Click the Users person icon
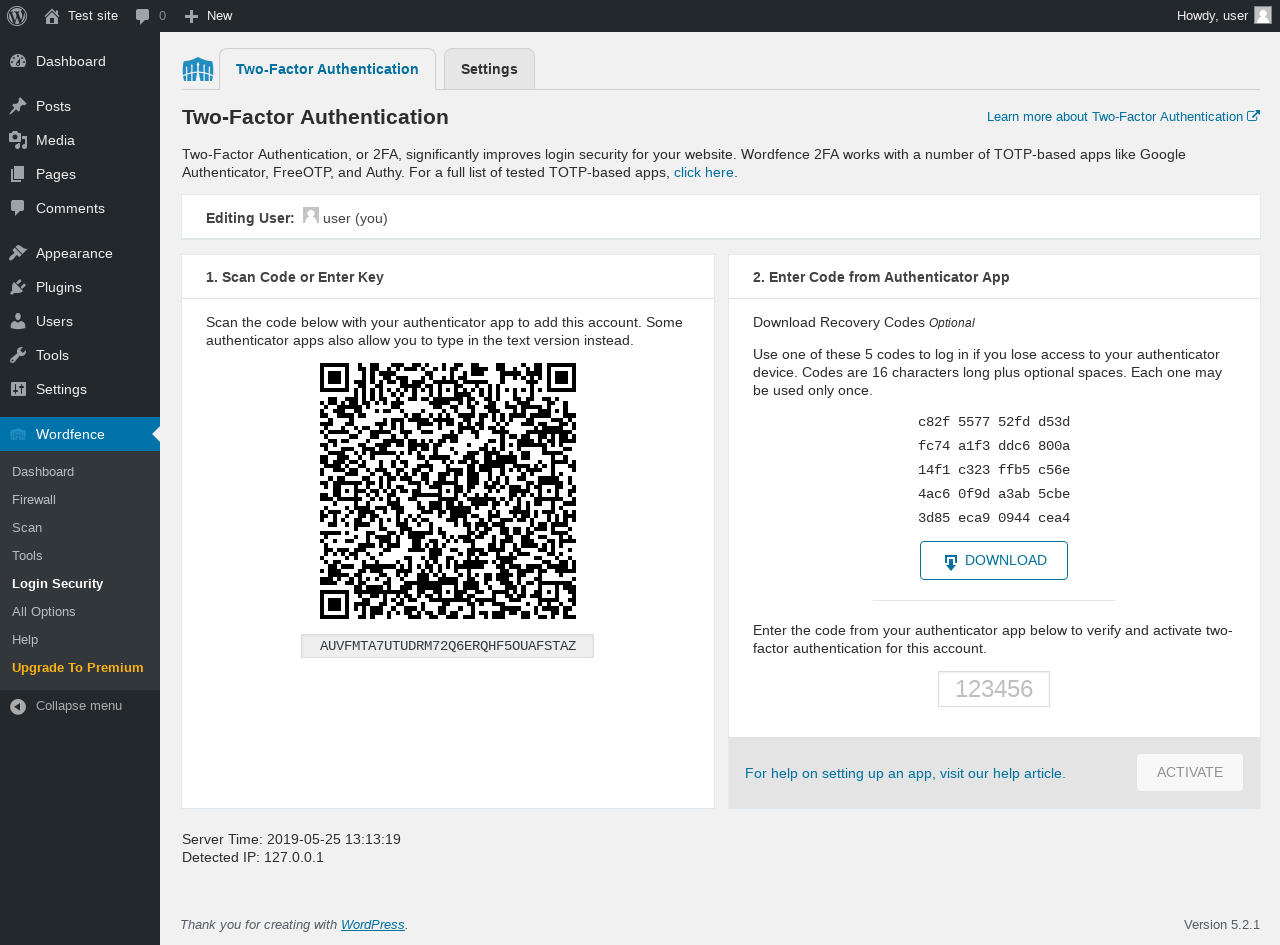1280x945 pixels. click(18, 321)
